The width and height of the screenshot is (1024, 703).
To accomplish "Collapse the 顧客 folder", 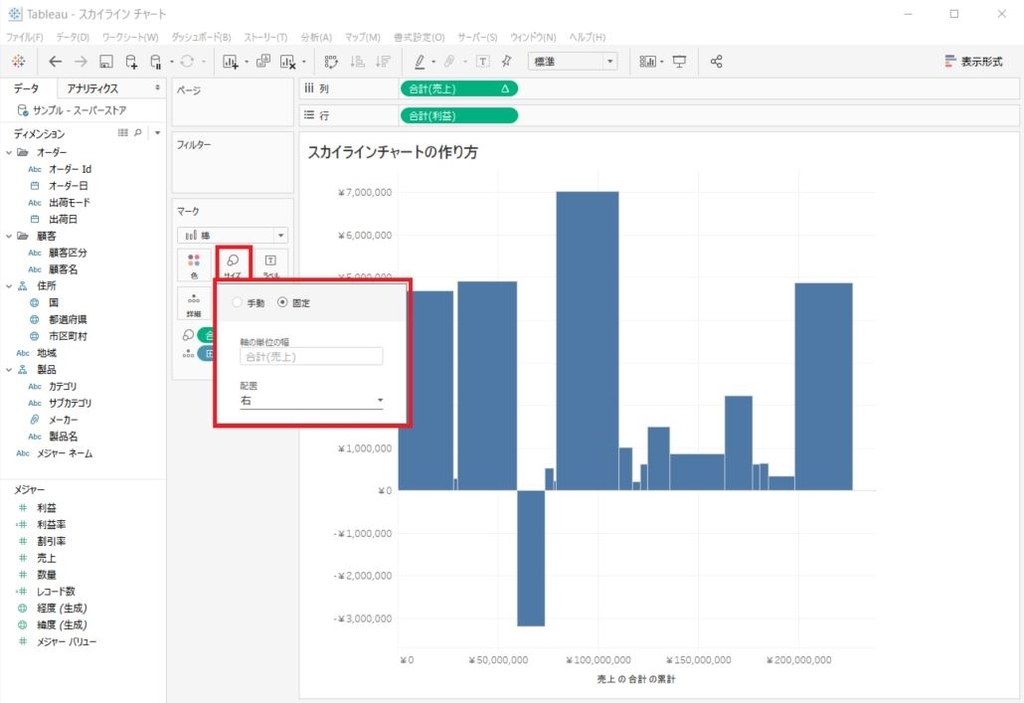I will click(x=9, y=236).
